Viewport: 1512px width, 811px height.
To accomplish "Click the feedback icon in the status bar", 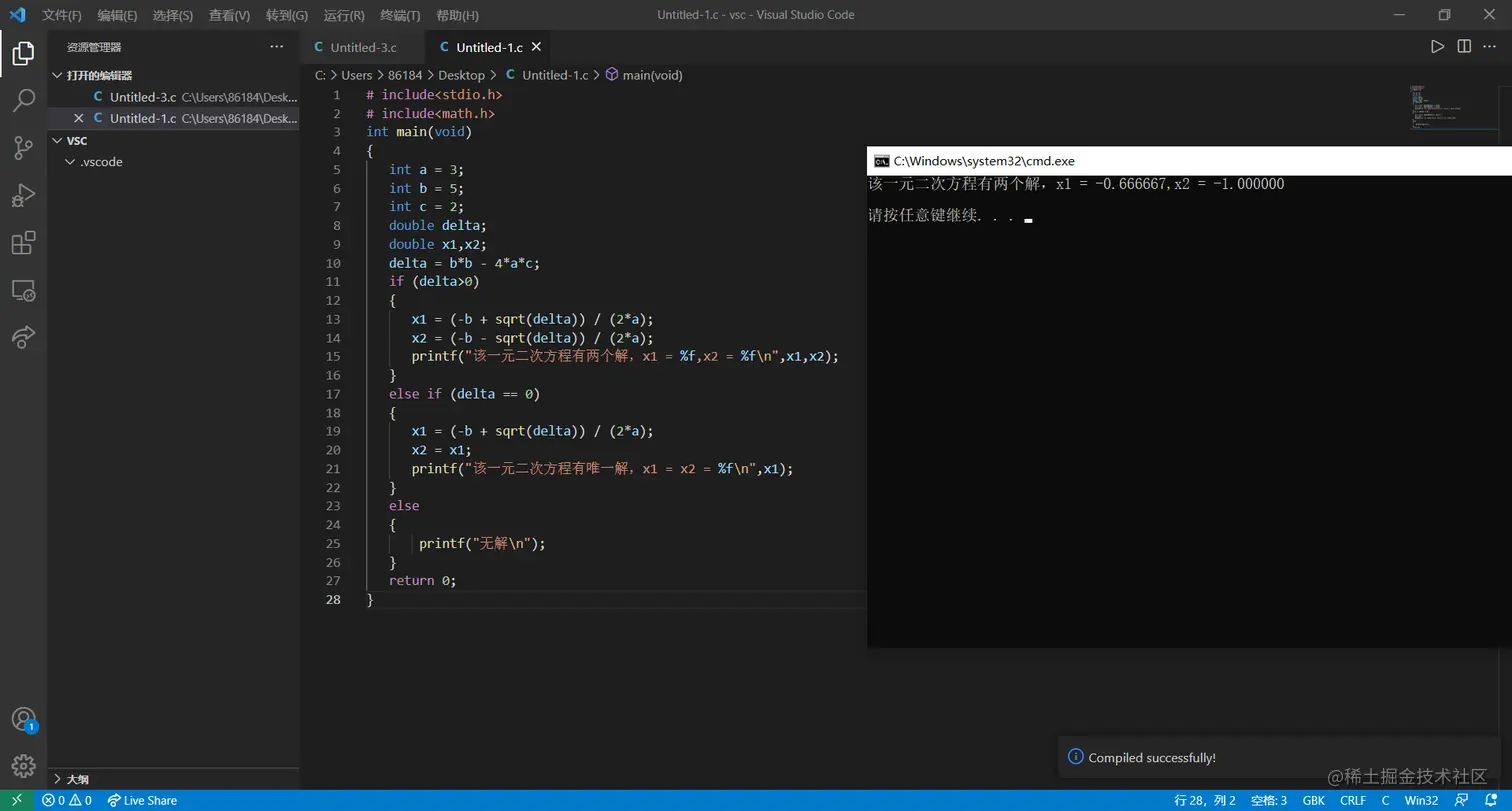I will [1462, 800].
